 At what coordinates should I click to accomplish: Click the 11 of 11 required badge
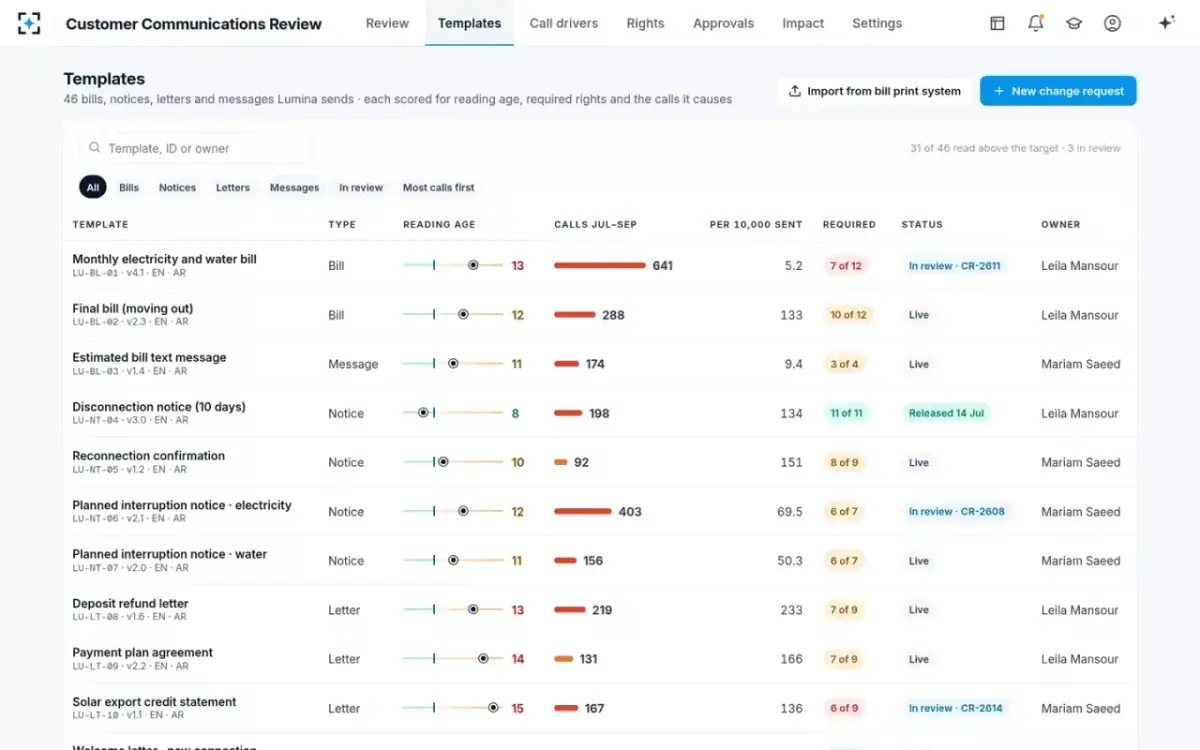point(846,413)
